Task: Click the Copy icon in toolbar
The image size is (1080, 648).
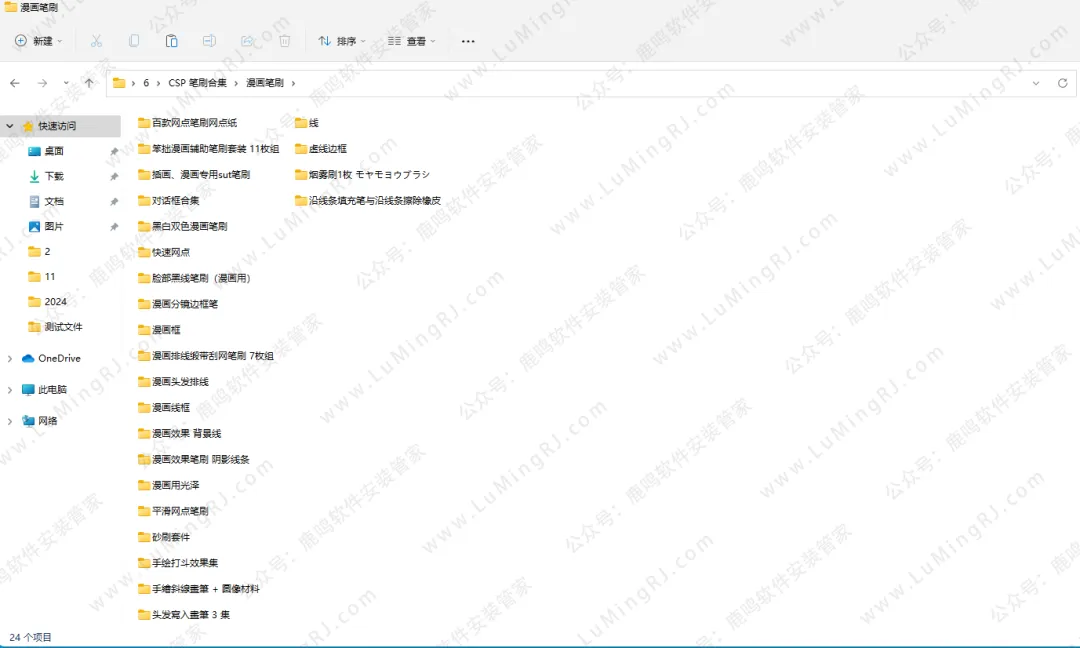Action: coord(134,41)
